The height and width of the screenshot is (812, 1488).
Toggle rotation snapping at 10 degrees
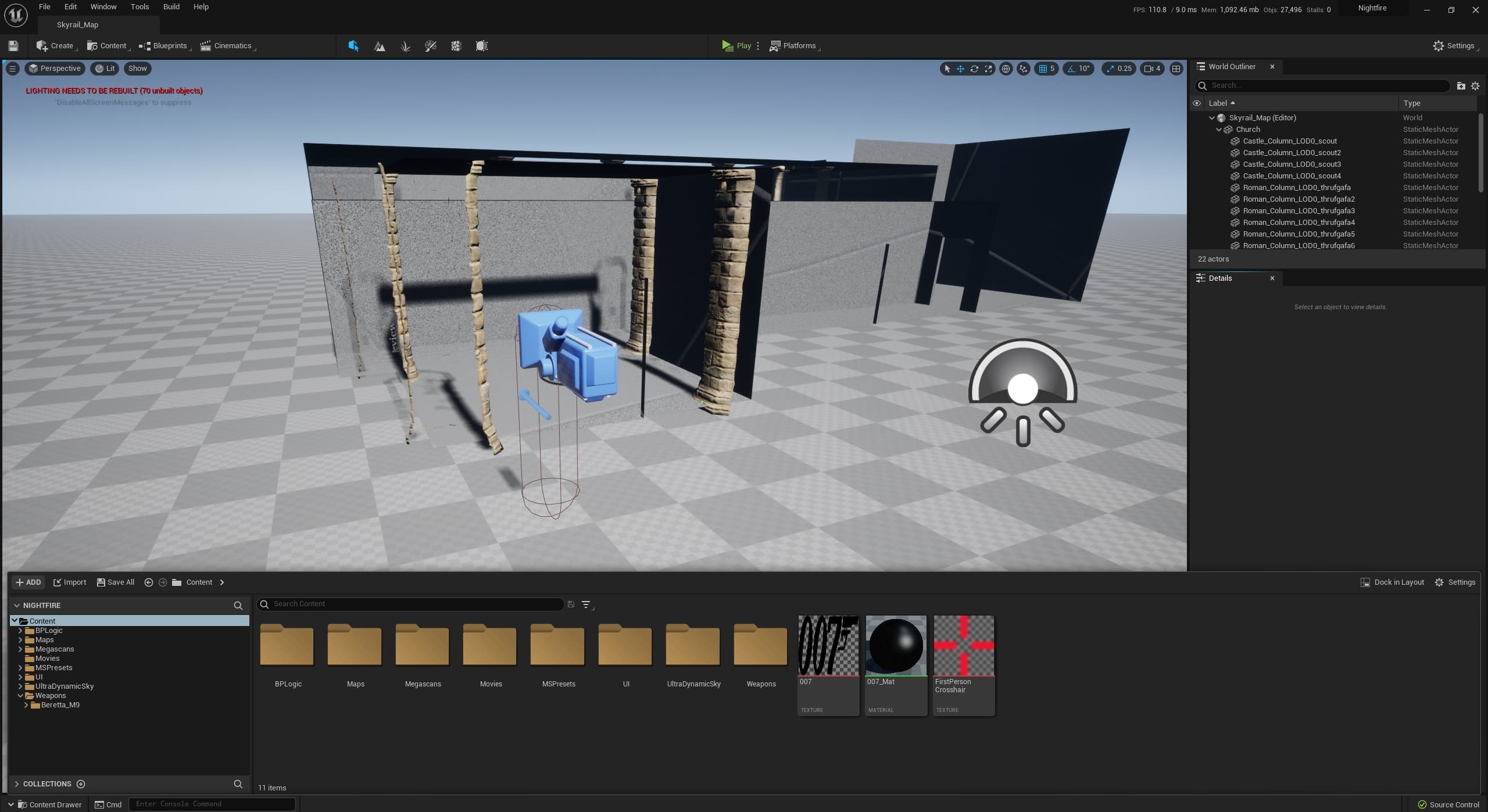click(1078, 69)
